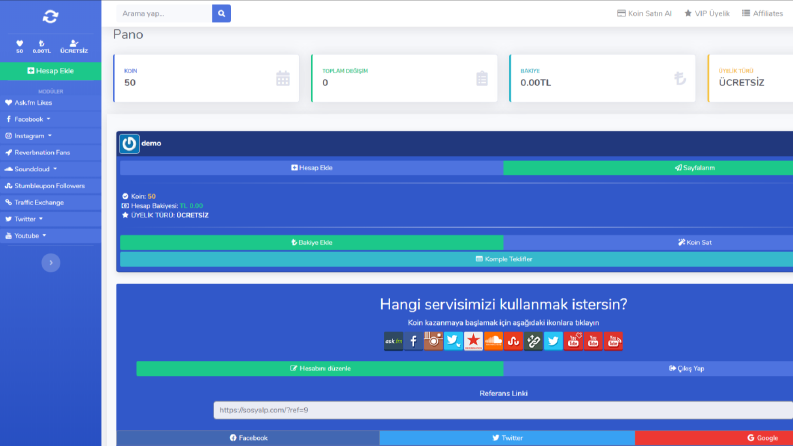
Task: Open Ask.fm Likes module
Action: 51,103
